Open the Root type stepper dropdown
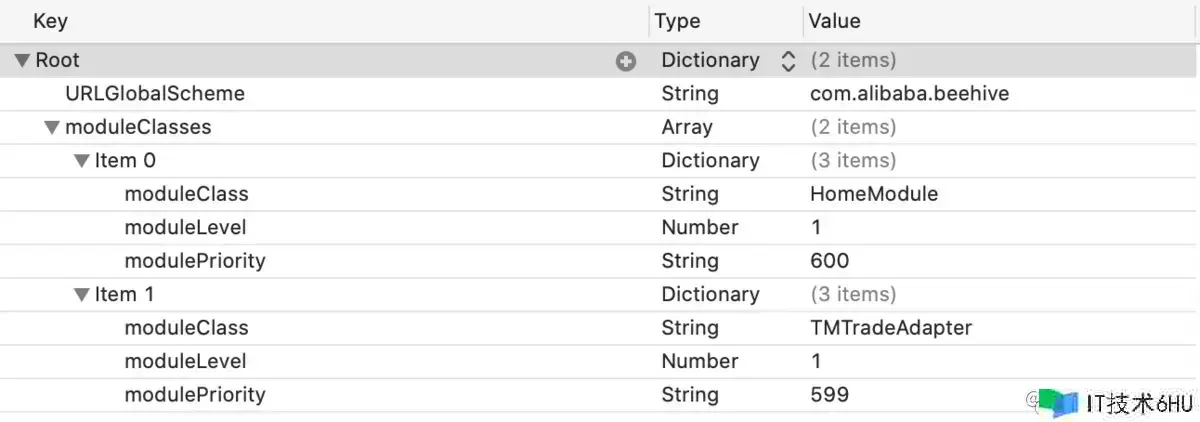Viewport: 1200px width, 422px height. click(x=788, y=61)
